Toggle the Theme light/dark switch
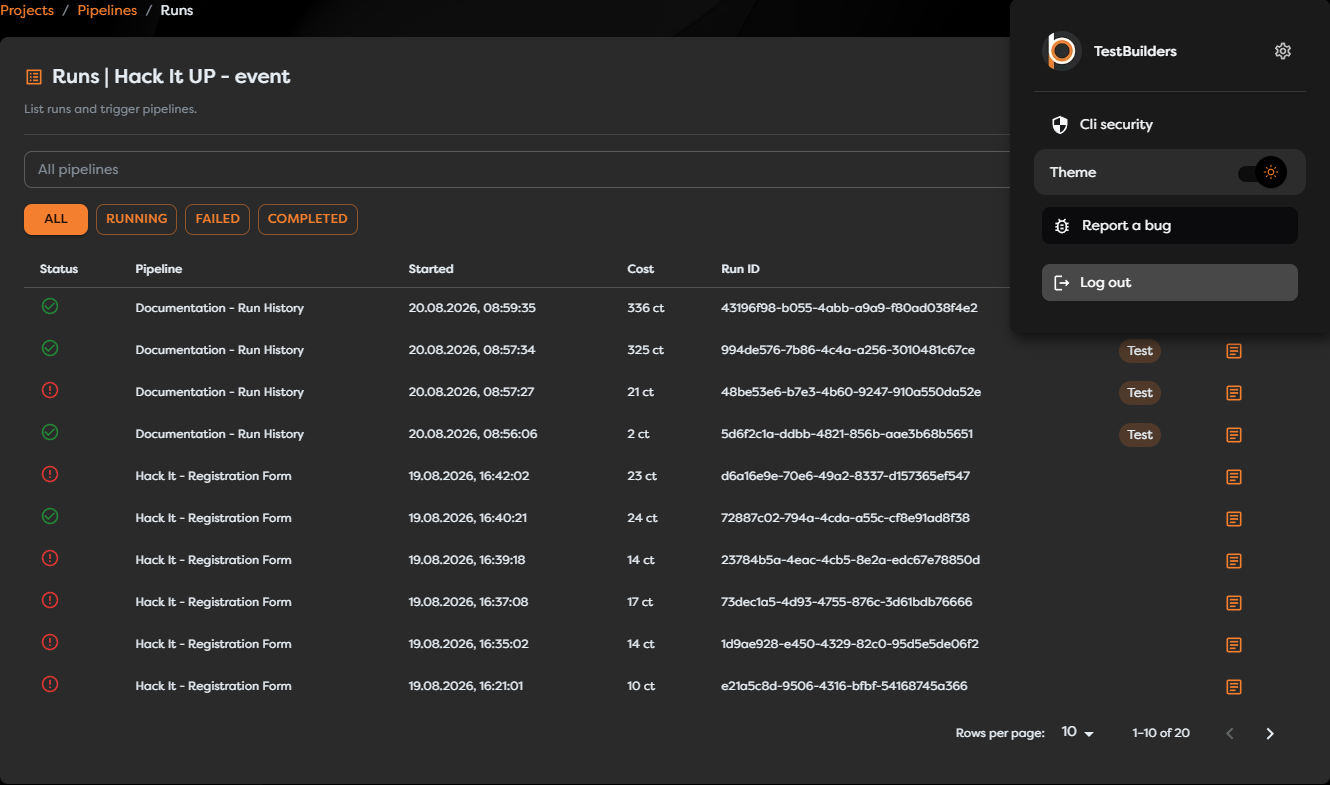1330x785 pixels. [x=1262, y=173]
